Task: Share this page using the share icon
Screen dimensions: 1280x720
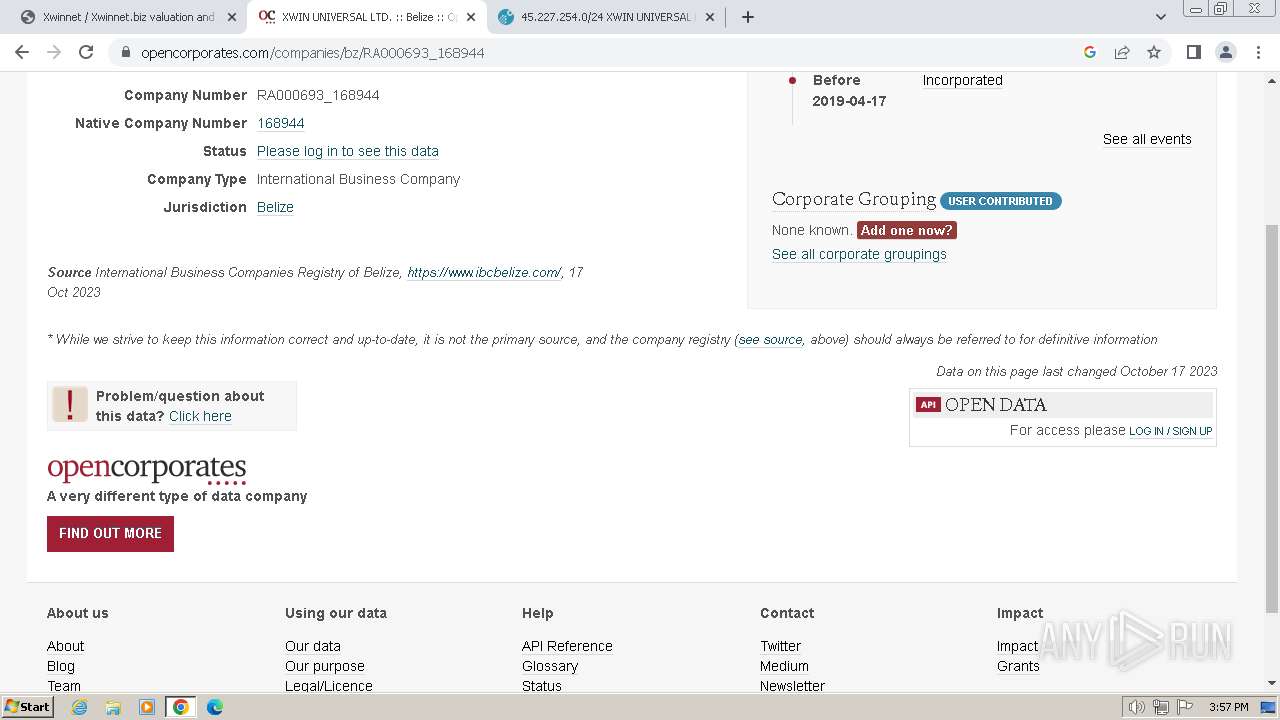Action: 1122,52
